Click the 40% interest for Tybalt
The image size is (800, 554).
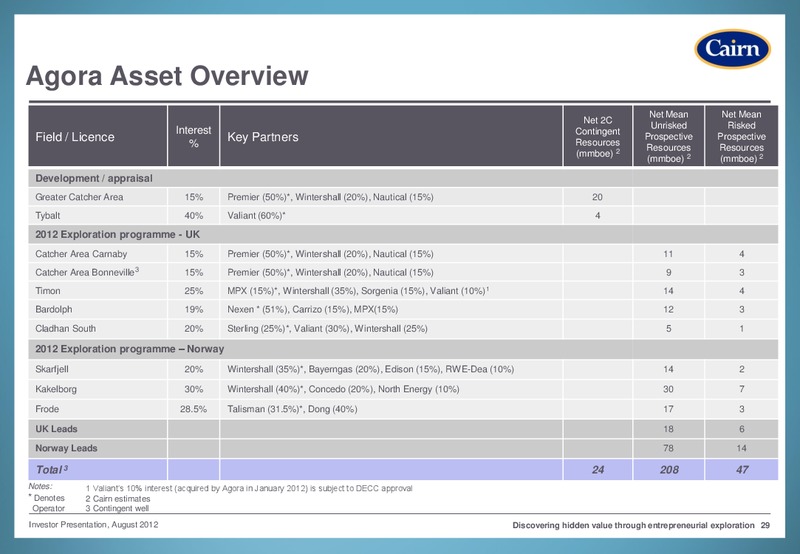[x=193, y=215]
